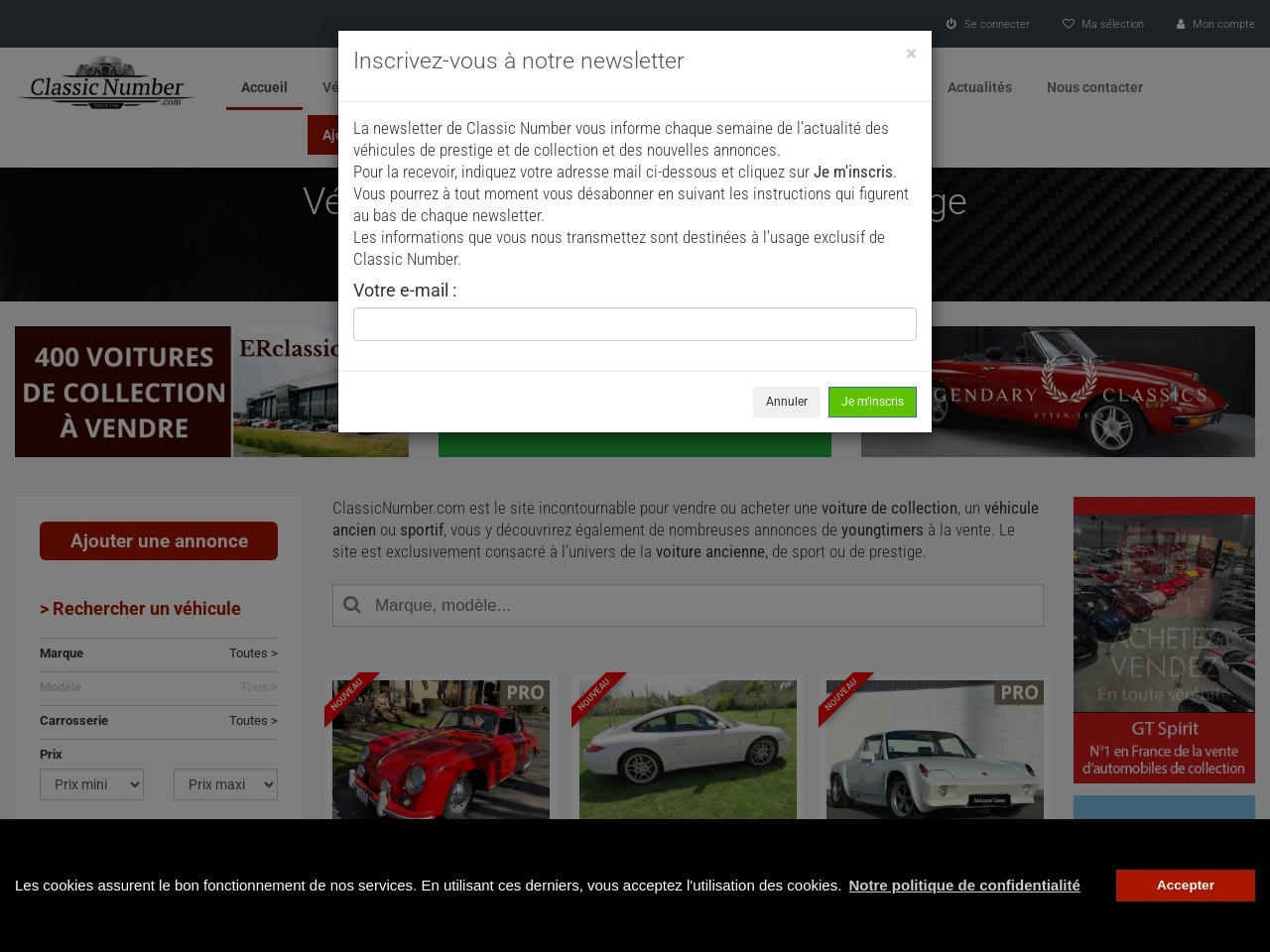This screenshot has height=952, width=1270.
Task: Open Ma sélection link
Action: coord(1112,24)
